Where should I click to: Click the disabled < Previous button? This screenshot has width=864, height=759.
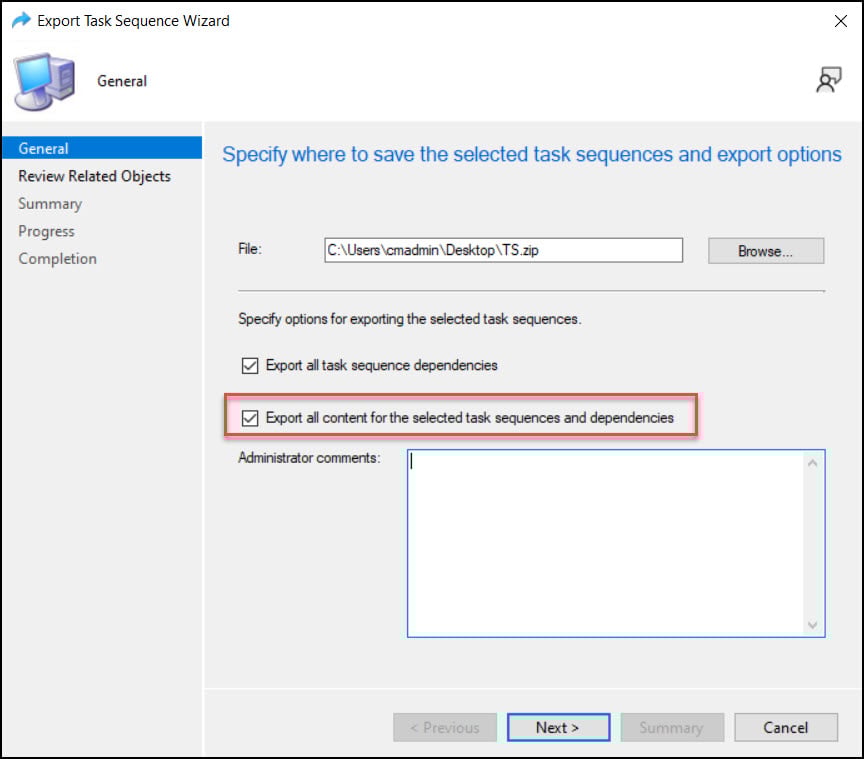pos(445,727)
